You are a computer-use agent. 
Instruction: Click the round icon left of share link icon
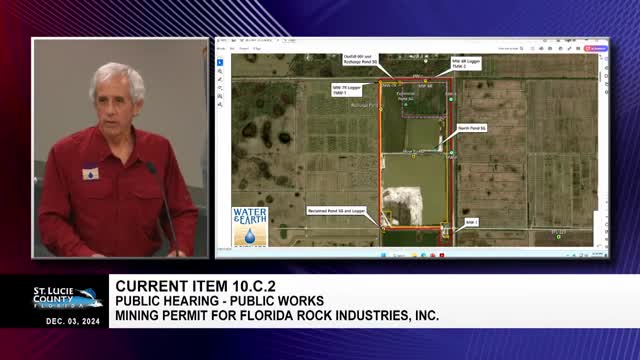[x=560, y=49]
